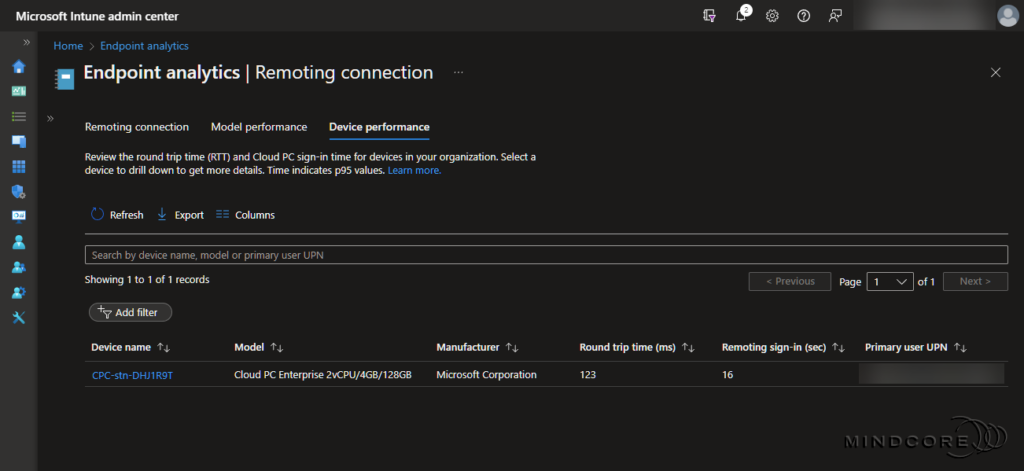Open the Troubleshooting wrench icon in the sidebar
The width and height of the screenshot is (1024, 471).
[19, 317]
